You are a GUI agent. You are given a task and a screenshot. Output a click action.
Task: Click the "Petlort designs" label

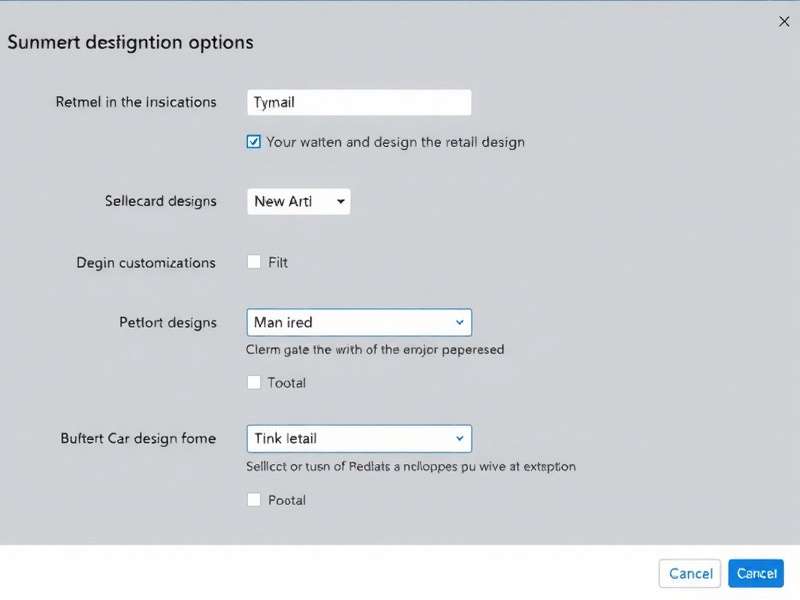point(168,322)
